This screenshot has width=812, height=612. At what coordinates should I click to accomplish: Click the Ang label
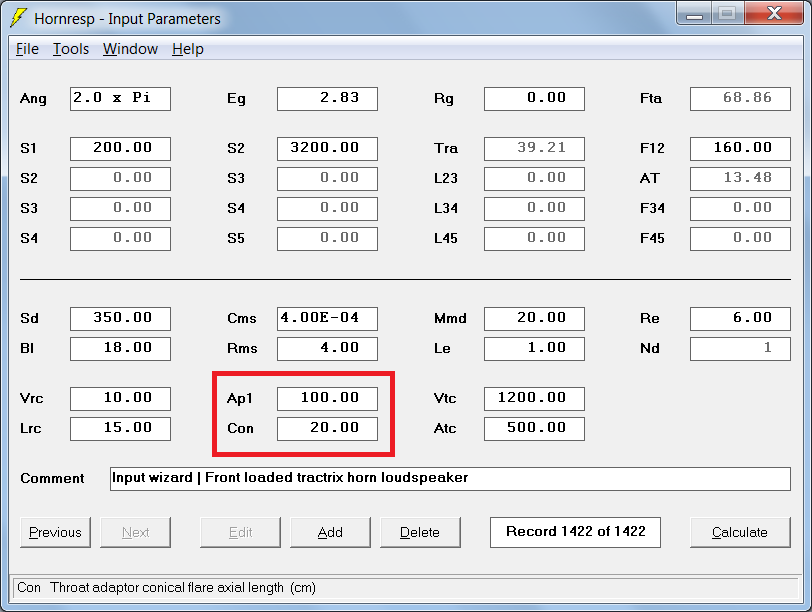(33, 99)
